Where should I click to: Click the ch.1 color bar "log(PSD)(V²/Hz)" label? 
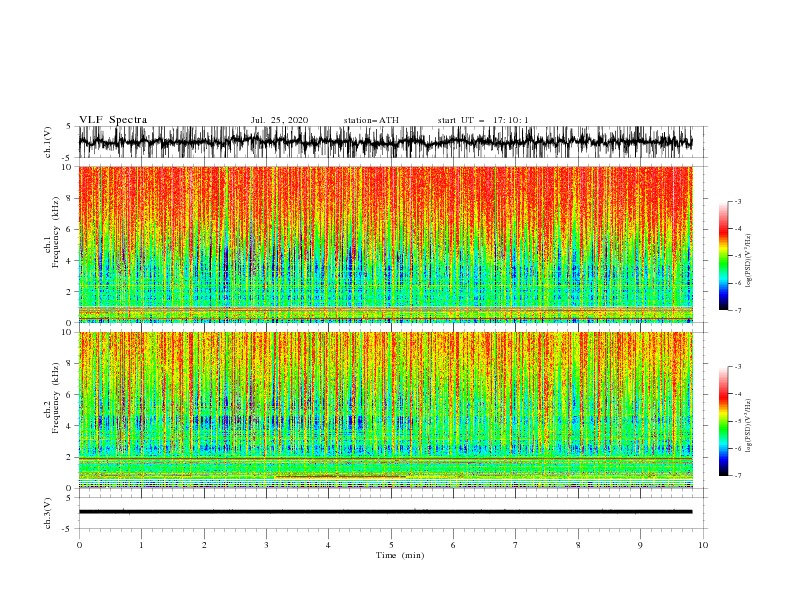pyautogui.click(x=748, y=261)
